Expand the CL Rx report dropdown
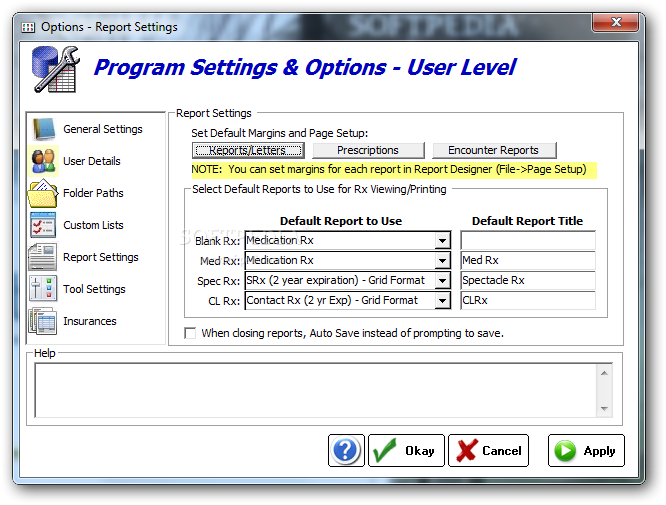 [443, 301]
